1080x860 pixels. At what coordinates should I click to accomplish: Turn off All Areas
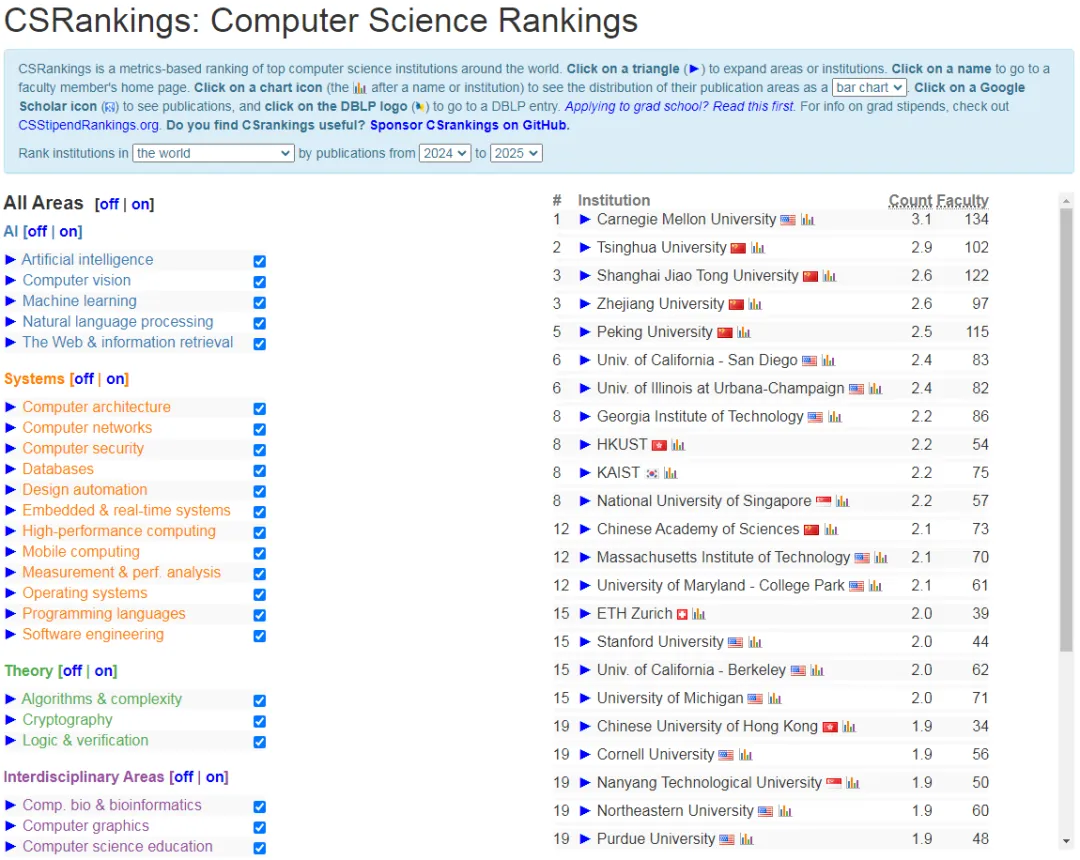pos(110,204)
